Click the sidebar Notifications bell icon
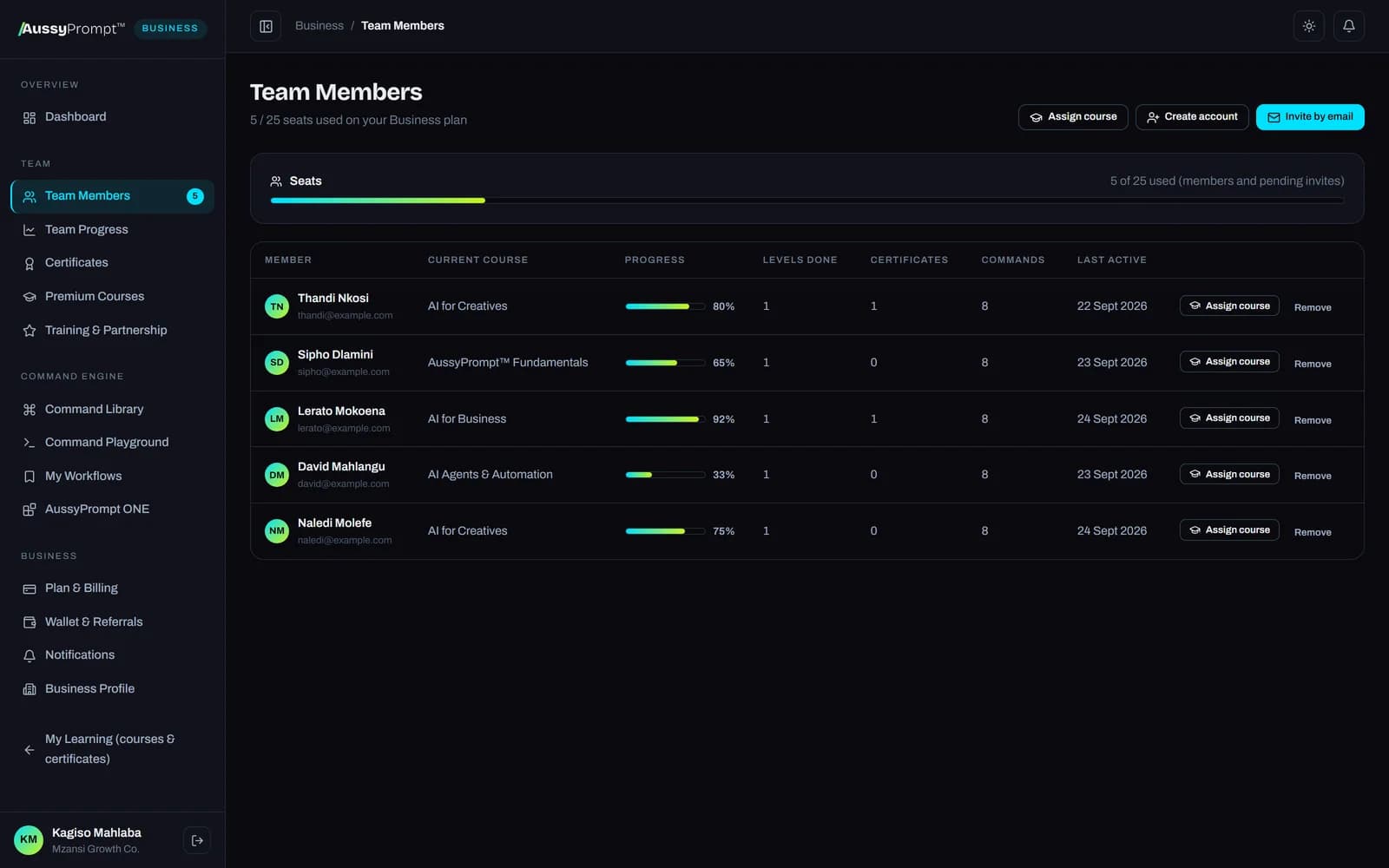1389x868 pixels. (x=30, y=655)
